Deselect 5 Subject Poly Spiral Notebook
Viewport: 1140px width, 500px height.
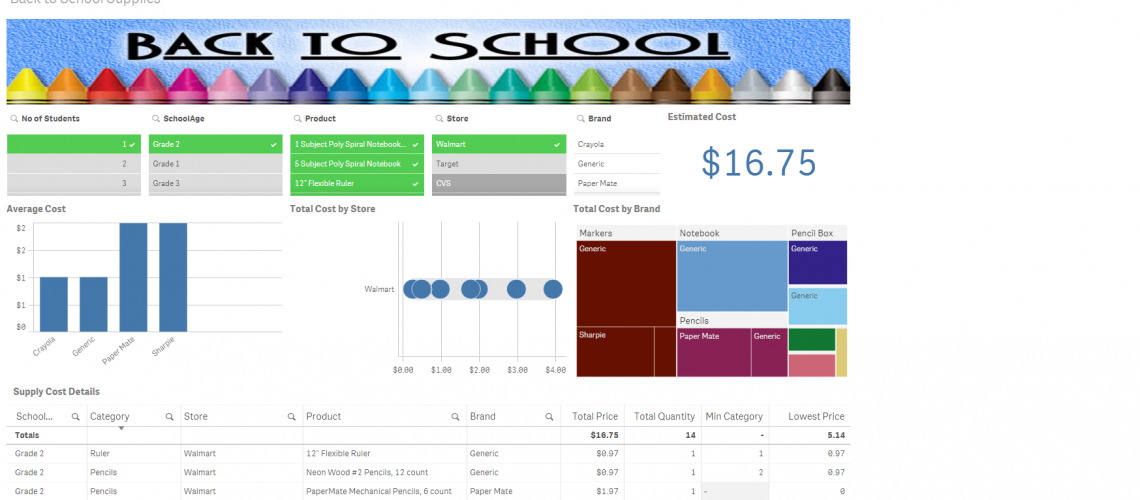point(357,164)
